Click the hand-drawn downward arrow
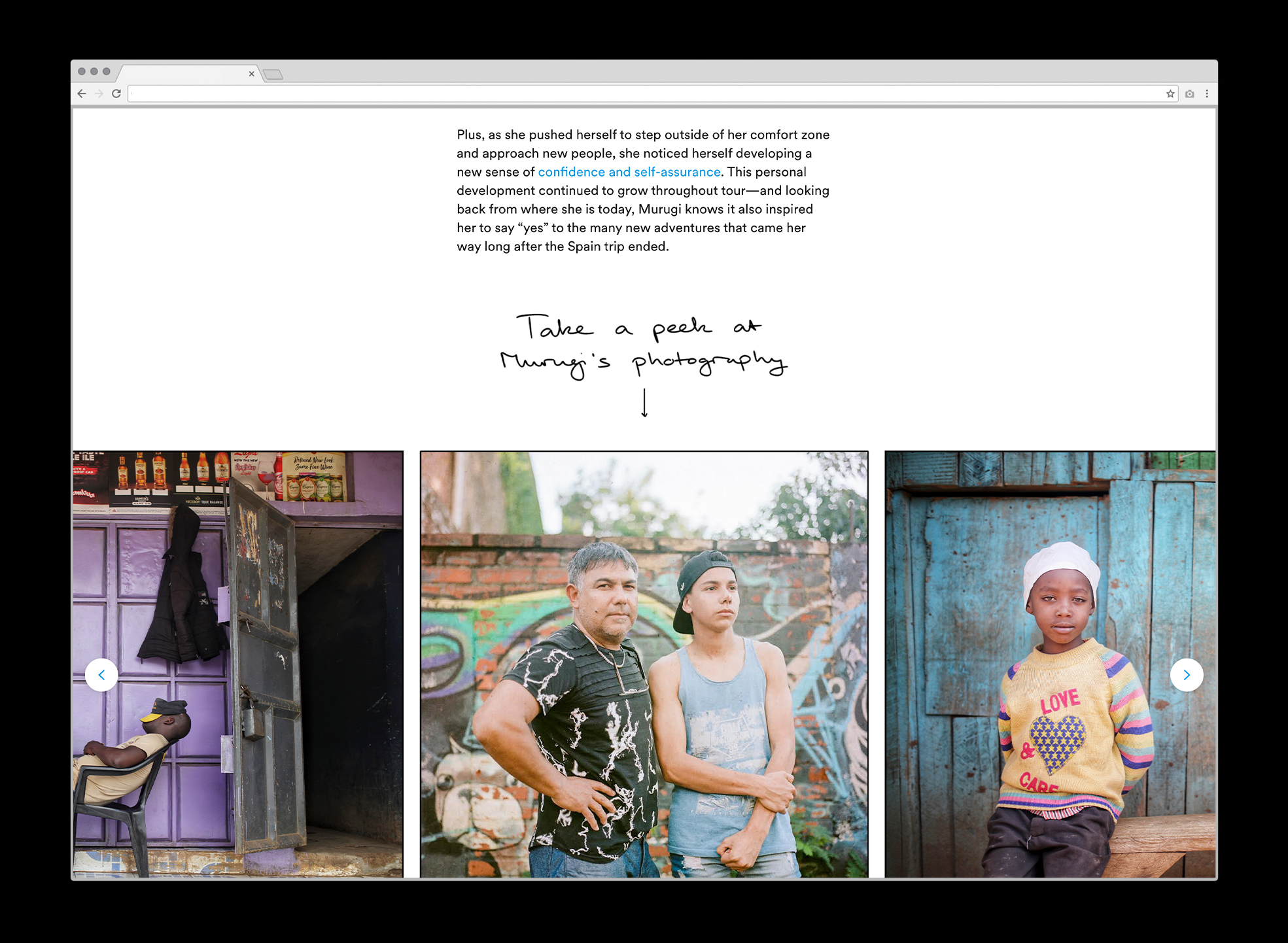The height and width of the screenshot is (943, 1288). click(644, 403)
